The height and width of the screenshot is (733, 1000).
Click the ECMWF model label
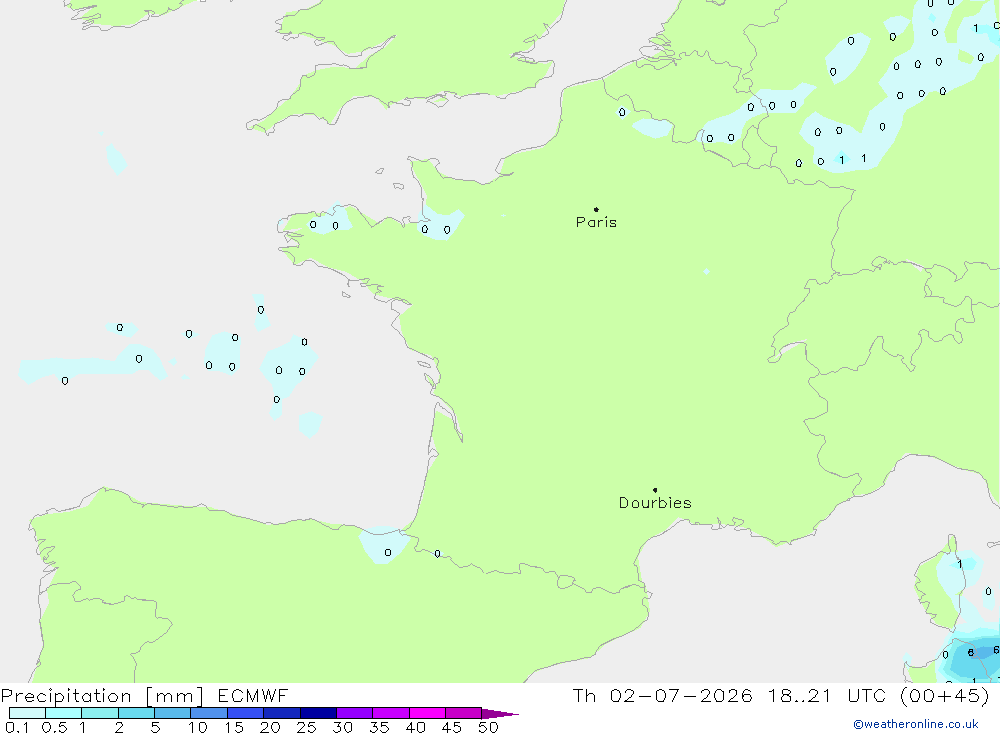point(253,695)
